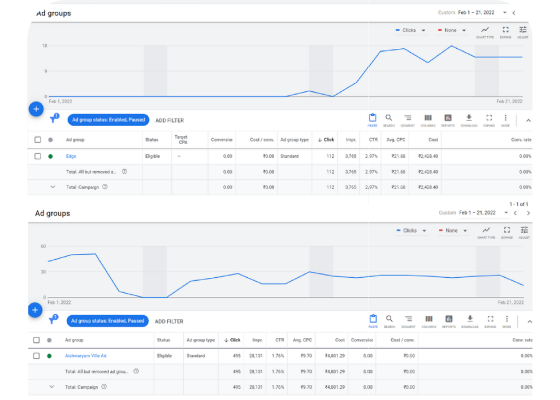Click Add Filter above lower table

pyautogui.click(x=169, y=322)
